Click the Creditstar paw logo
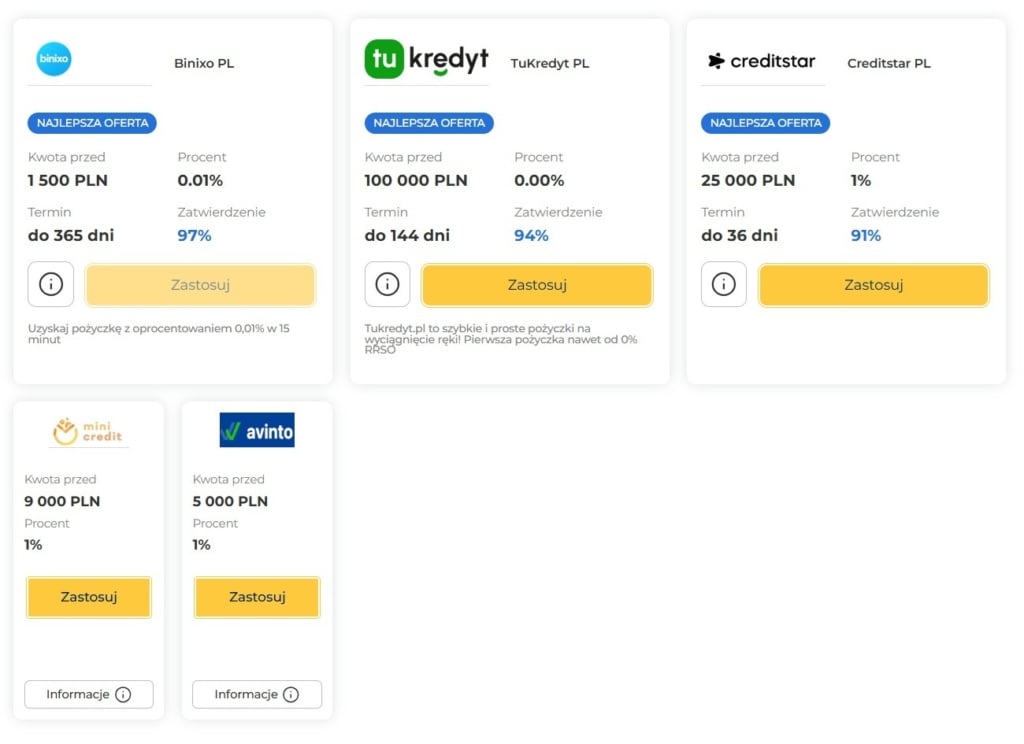 tap(763, 62)
